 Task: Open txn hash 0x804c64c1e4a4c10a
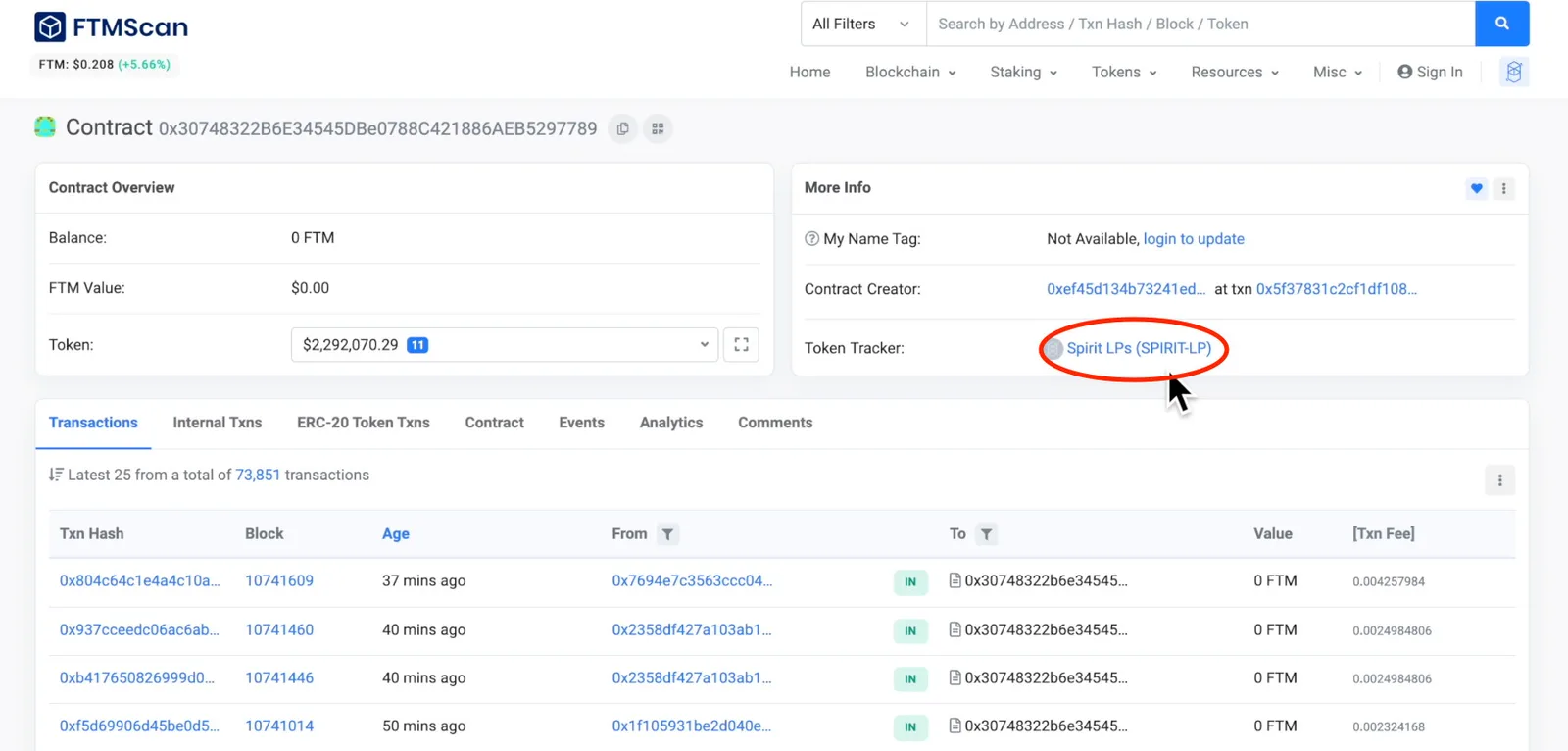[x=139, y=580]
